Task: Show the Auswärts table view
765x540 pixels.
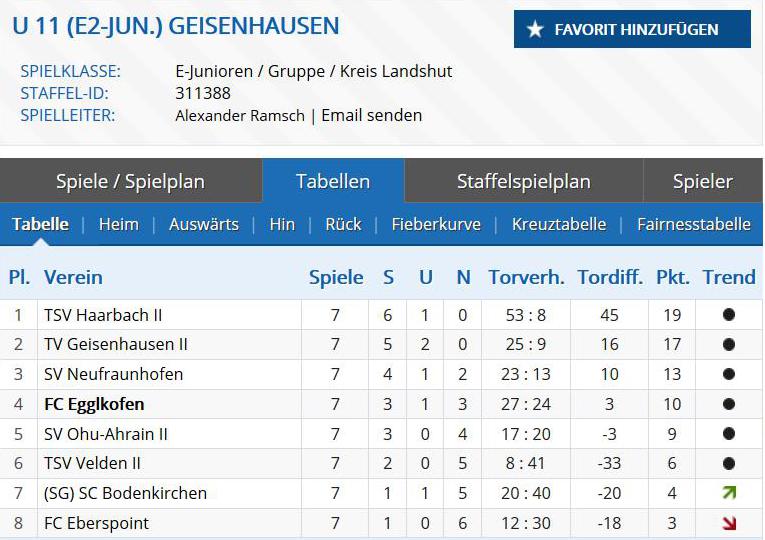Action: [x=204, y=224]
